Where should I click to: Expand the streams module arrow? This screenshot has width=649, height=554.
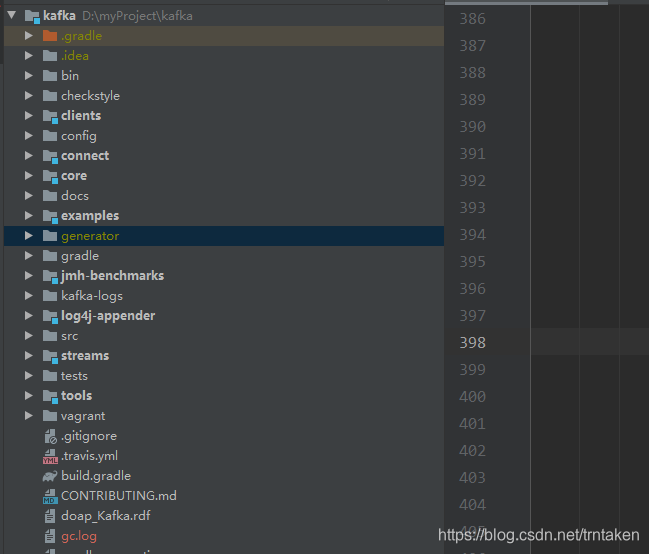29,355
